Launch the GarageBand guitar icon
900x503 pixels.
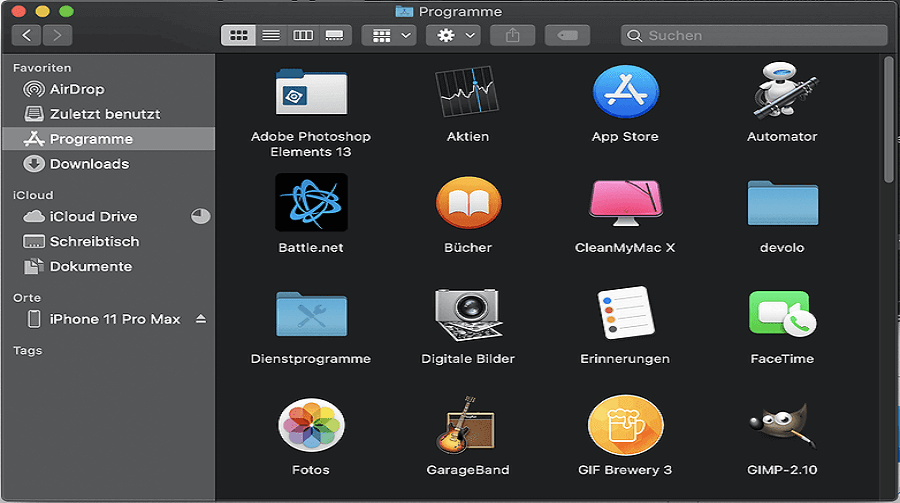pyautogui.click(x=465, y=425)
